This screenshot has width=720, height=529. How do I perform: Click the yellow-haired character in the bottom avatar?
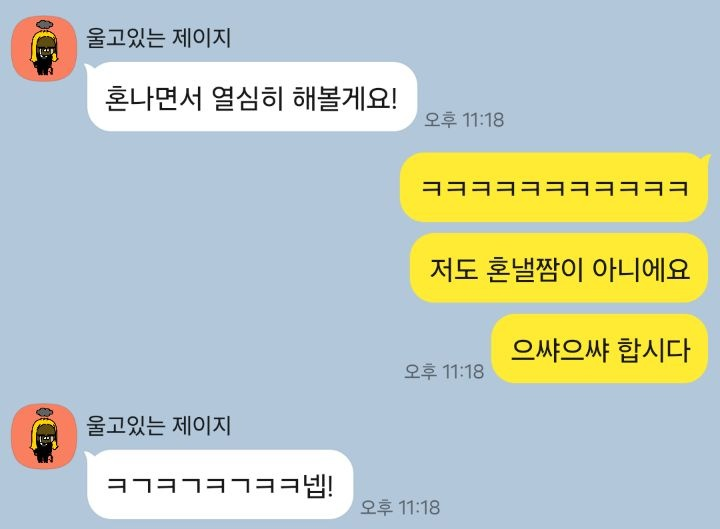click(44, 442)
